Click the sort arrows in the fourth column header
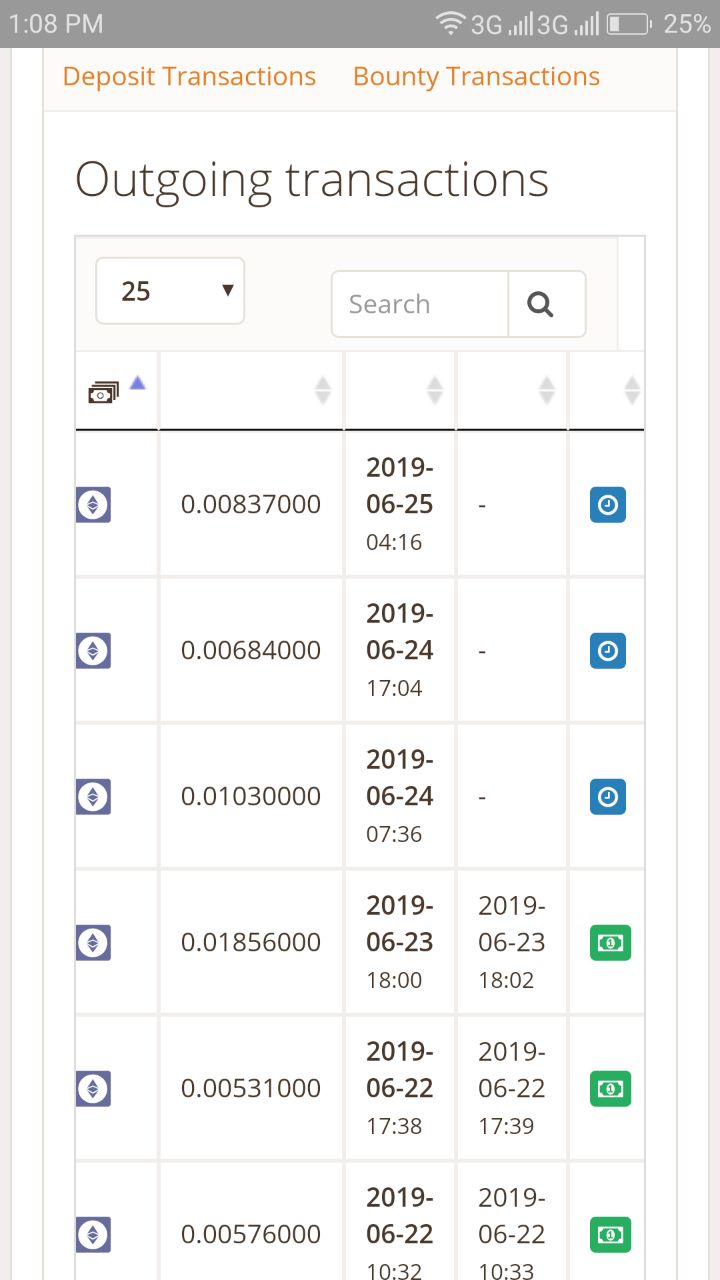The width and height of the screenshot is (720, 1280). (546, 390)
